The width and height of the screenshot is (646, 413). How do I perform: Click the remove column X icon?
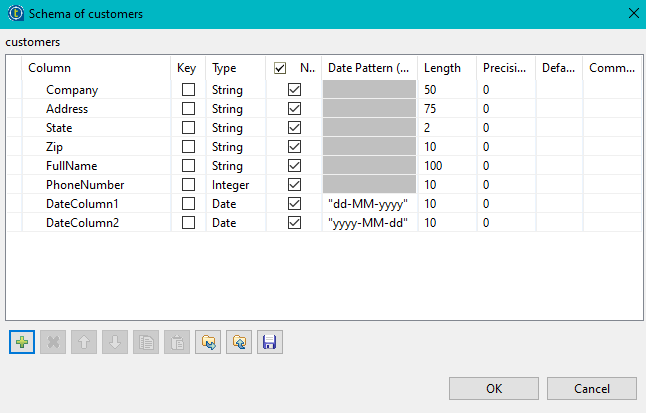point(53,342)
